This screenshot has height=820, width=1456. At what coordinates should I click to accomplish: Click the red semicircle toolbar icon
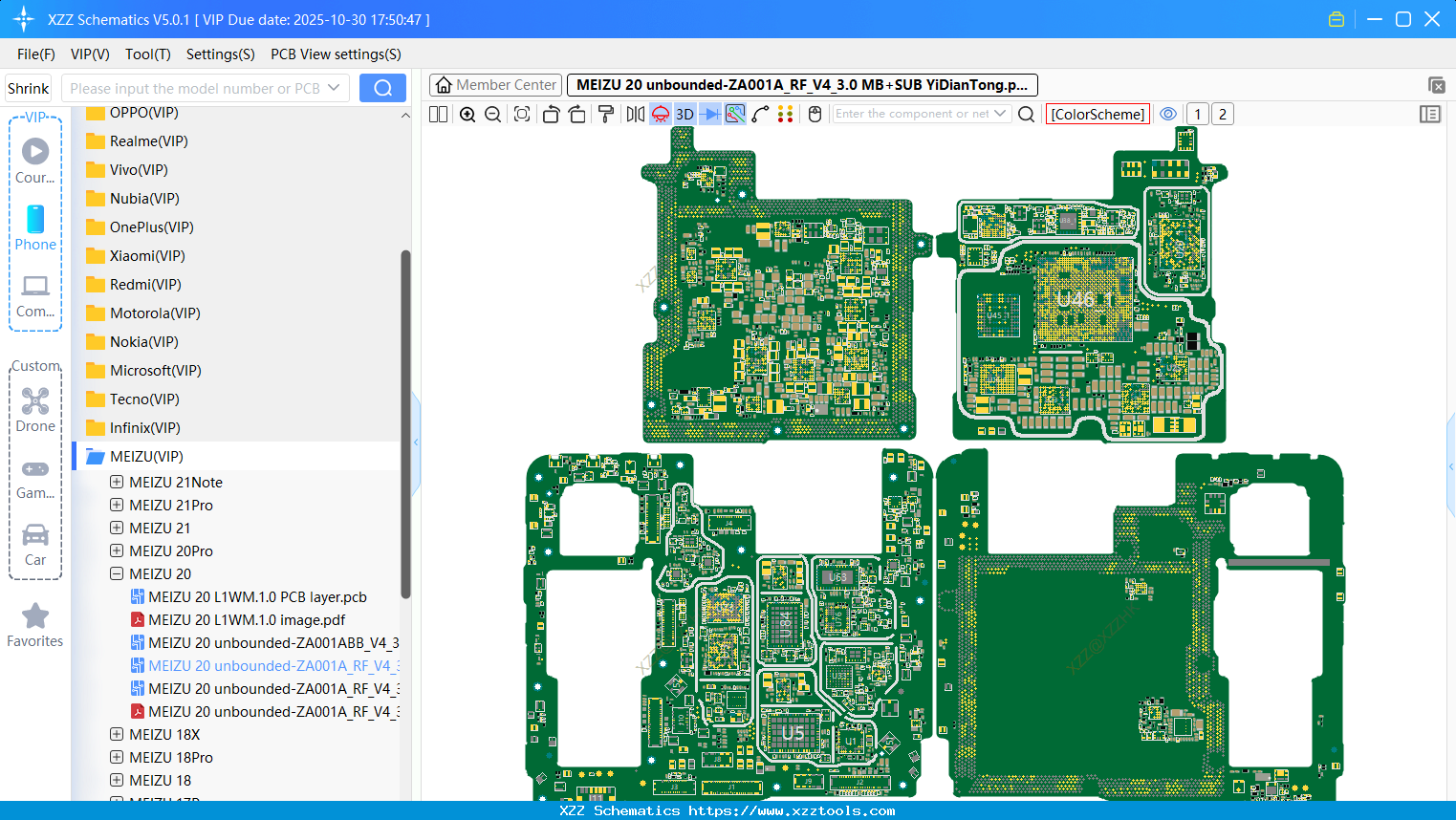(x=661, y=114)
